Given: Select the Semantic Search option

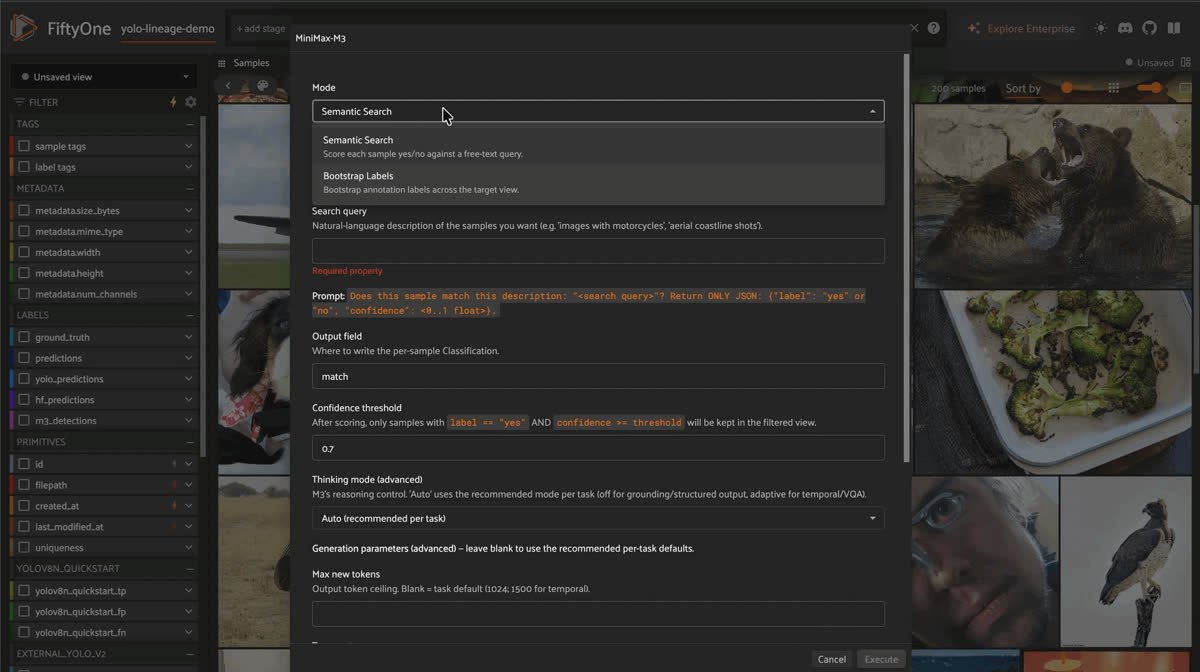Looking at the screenshot, I should (x=598, y=147).
